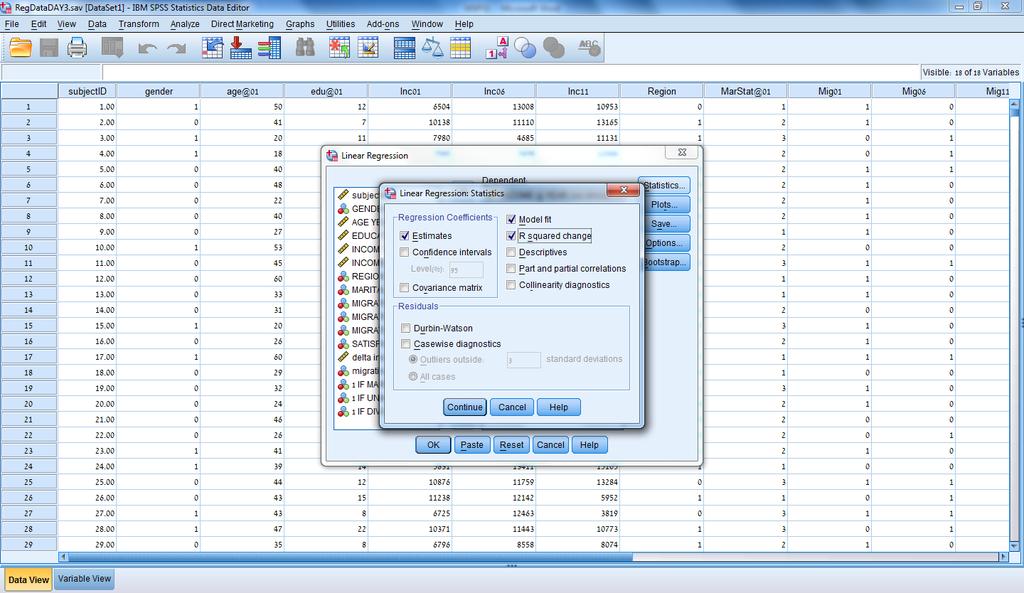This screenshot has width=1024, height=593.
Task: Open the Data menu
Action: click(97, 24)
